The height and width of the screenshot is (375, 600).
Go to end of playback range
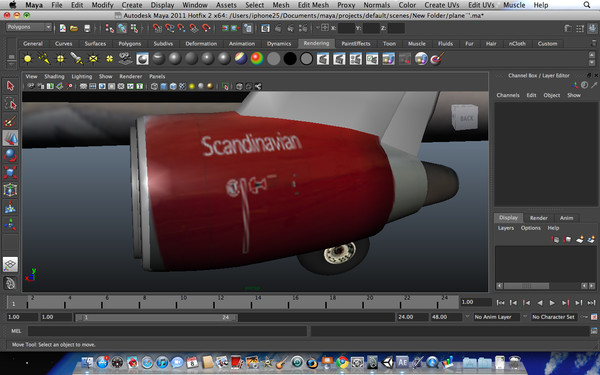pyautogui.click(x=592, y=303)
